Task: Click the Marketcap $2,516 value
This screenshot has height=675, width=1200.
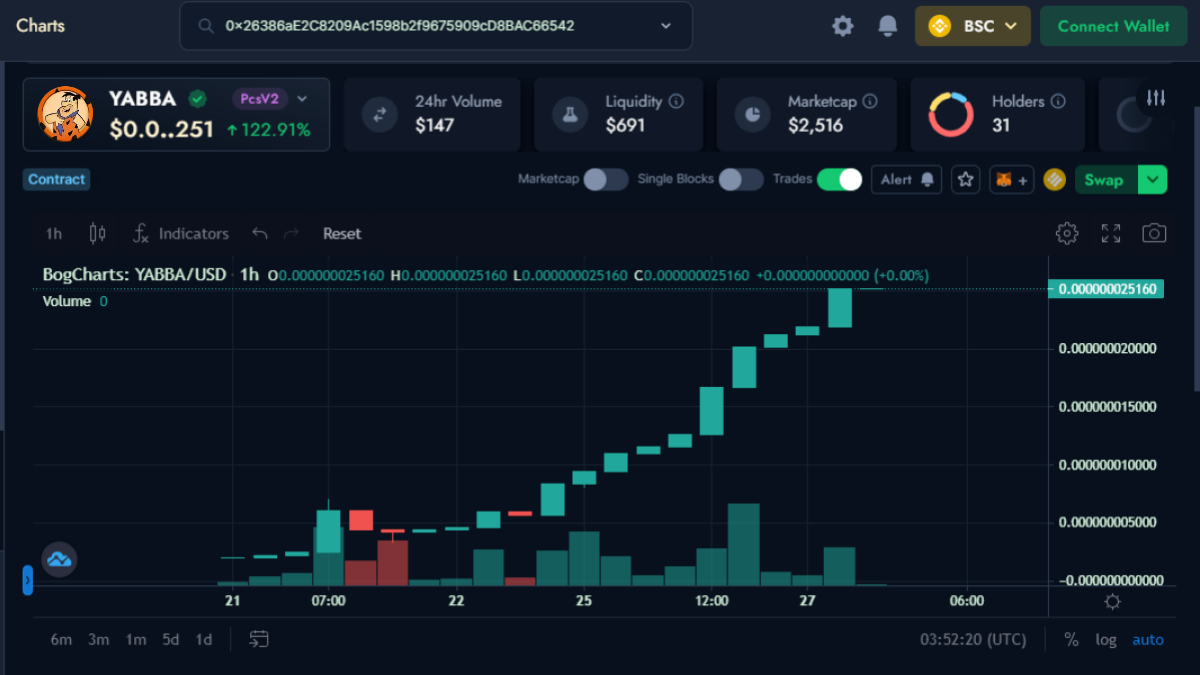Action: click(816, 125)
